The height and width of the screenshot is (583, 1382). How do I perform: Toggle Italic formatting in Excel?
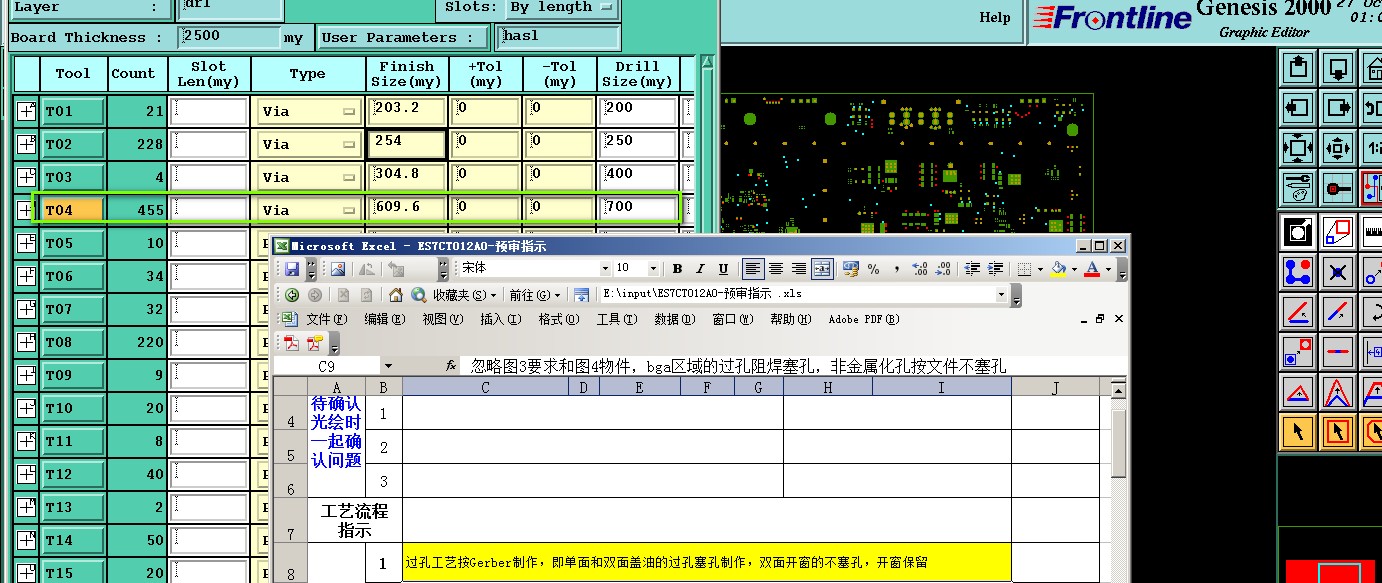point(700,269)
